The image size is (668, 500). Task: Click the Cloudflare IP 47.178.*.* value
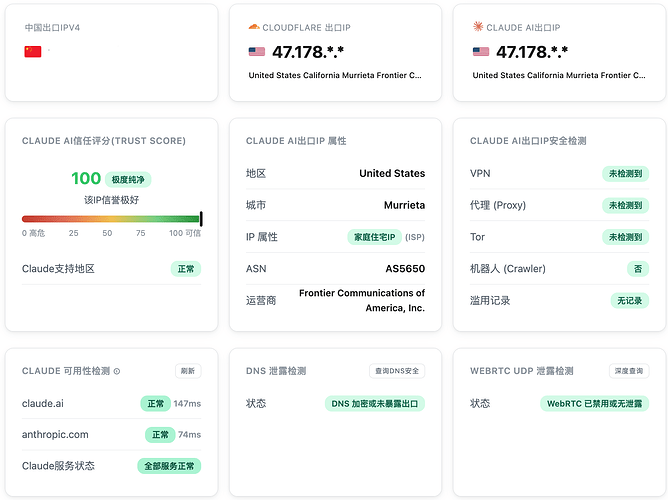(x=308, y=52)
